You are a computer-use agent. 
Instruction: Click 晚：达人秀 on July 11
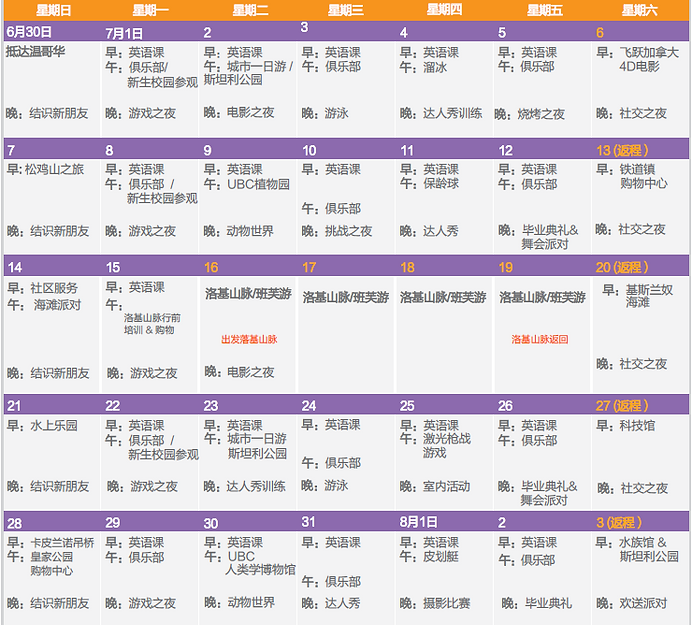click(x=429, y=231)
